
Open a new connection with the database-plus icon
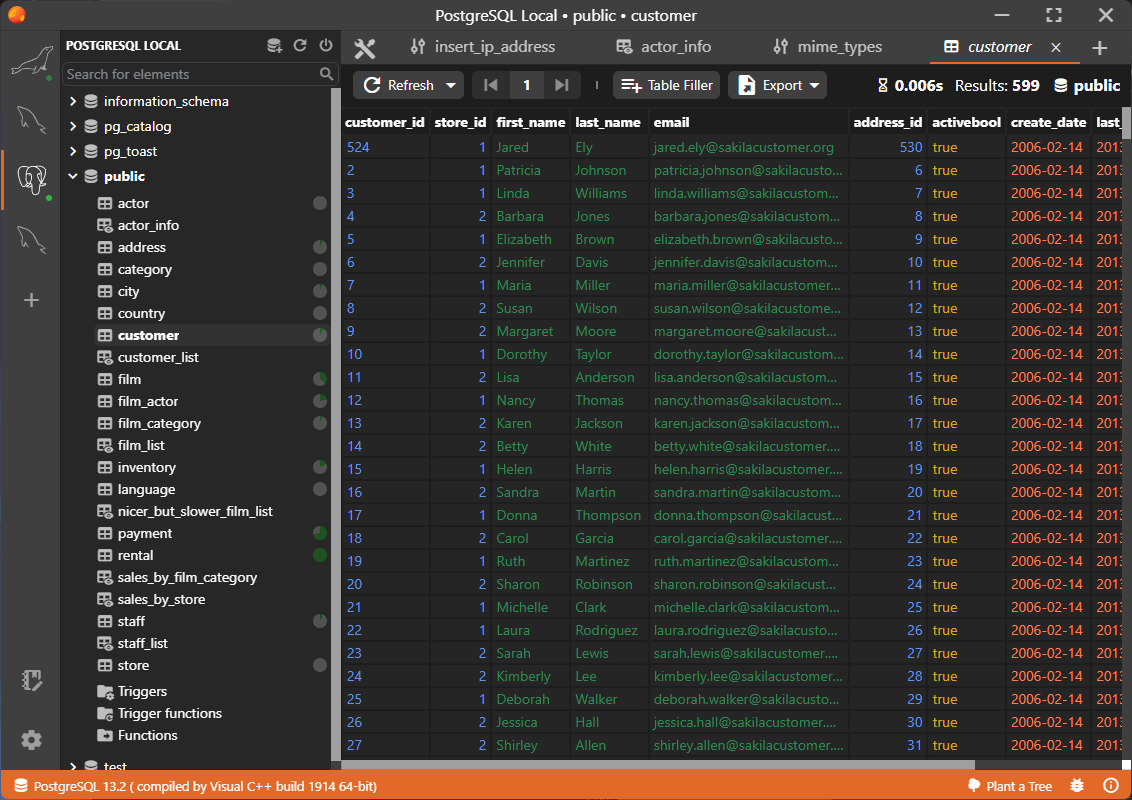coord(273,45)
